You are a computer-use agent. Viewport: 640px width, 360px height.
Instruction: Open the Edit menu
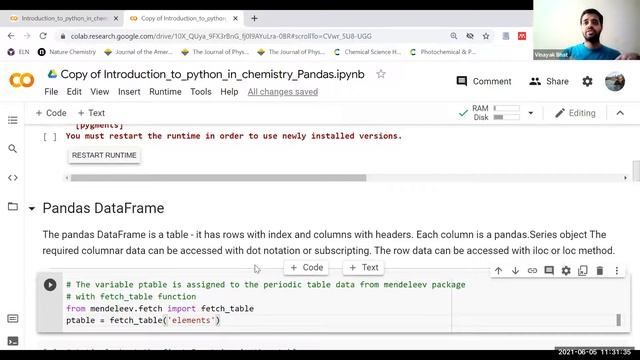pyautogui.click(x=74, y=92)
